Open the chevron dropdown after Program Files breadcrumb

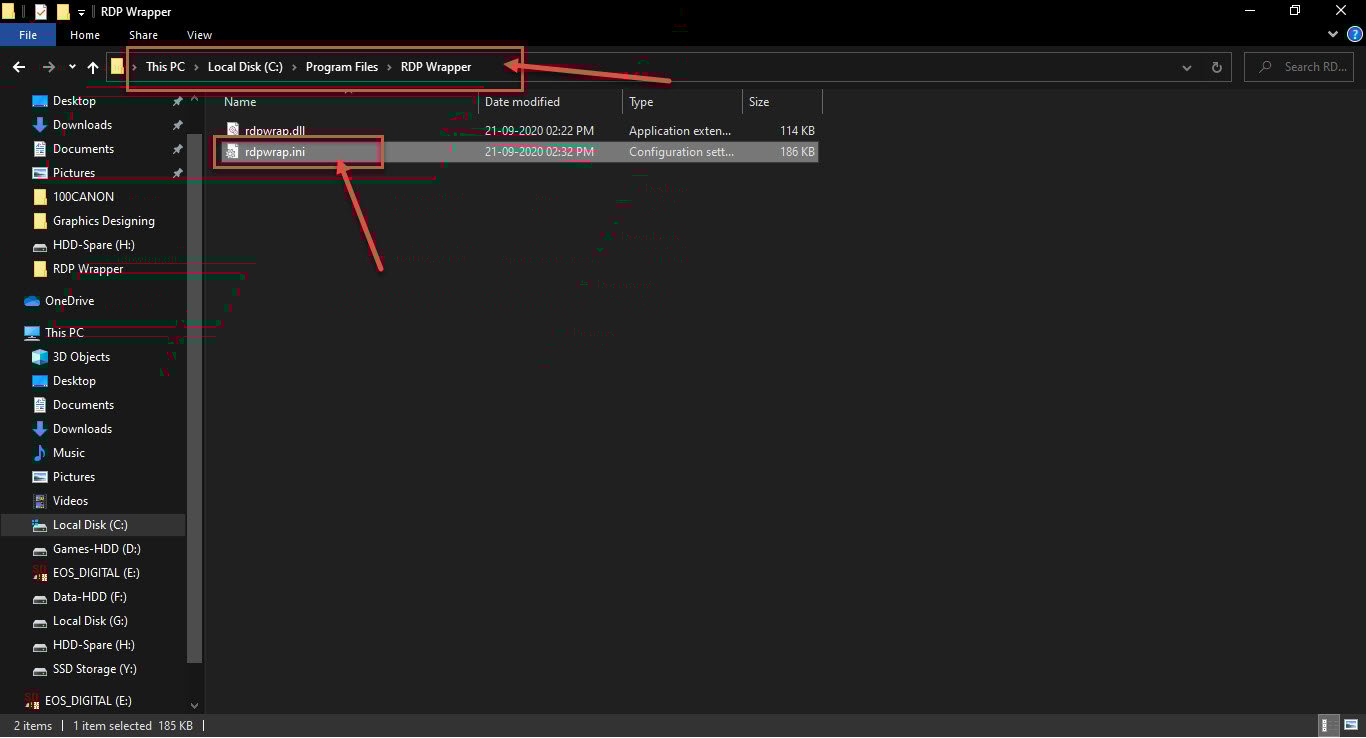[390, 67]
